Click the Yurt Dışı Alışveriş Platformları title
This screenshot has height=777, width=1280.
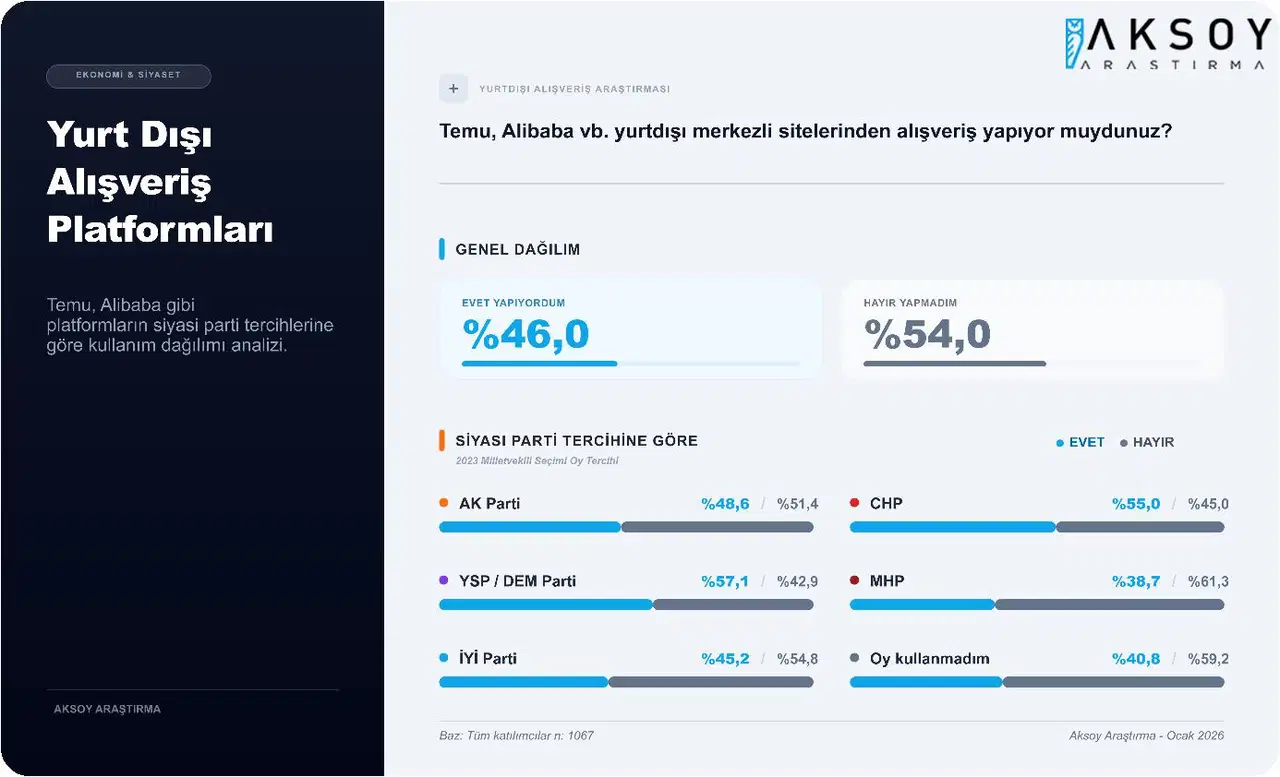(x=160, y=183)
